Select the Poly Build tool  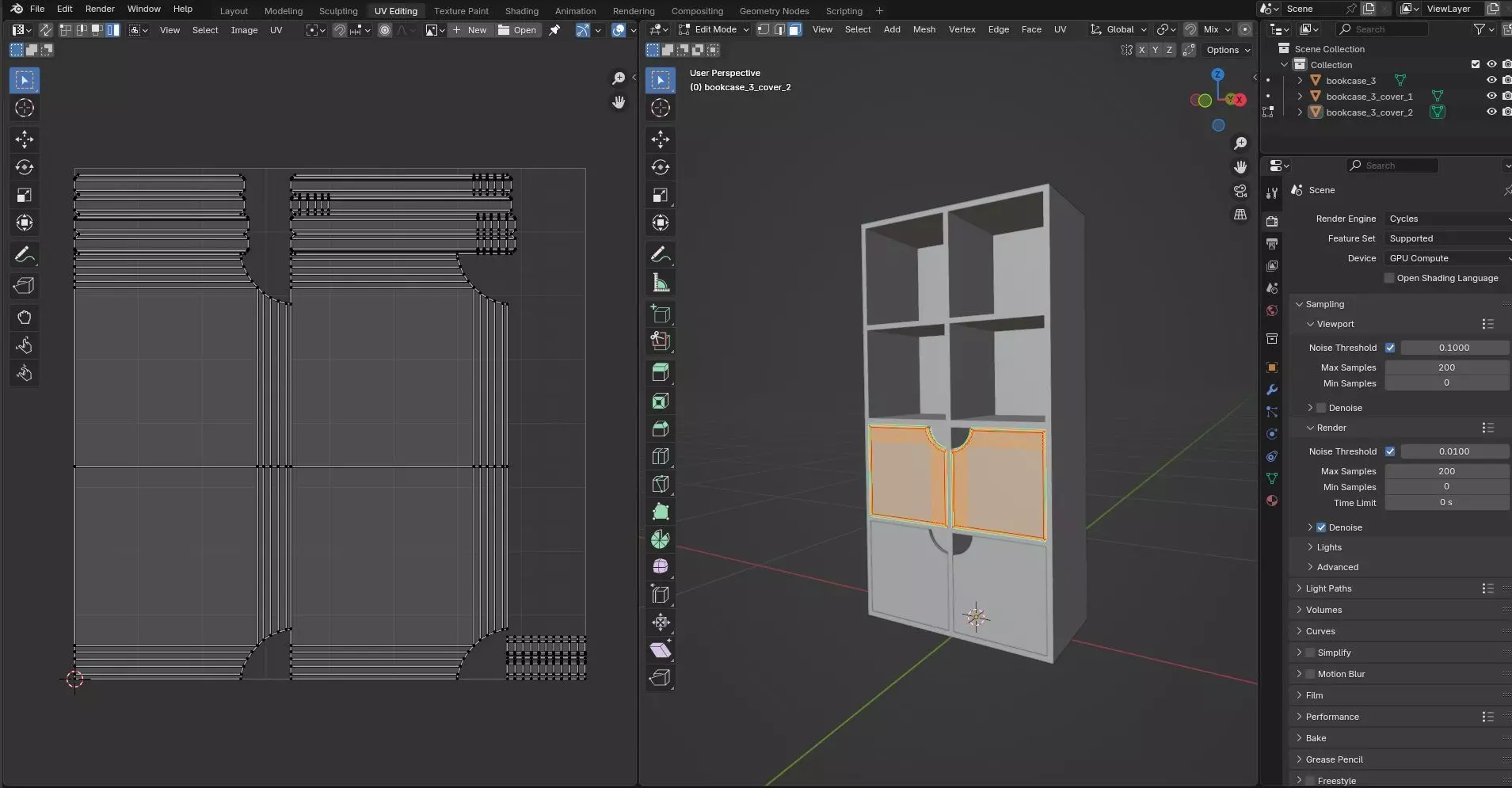[x=661, y=512]
